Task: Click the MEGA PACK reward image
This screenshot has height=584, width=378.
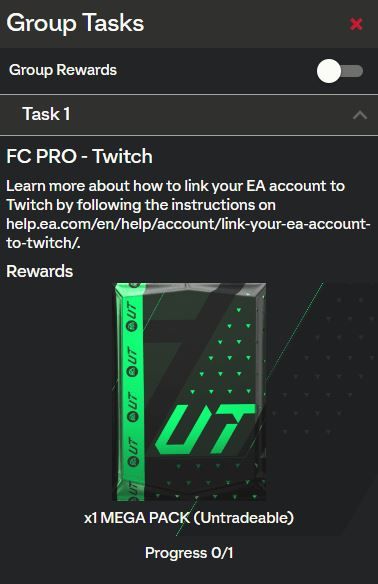Action: point(190,392)
